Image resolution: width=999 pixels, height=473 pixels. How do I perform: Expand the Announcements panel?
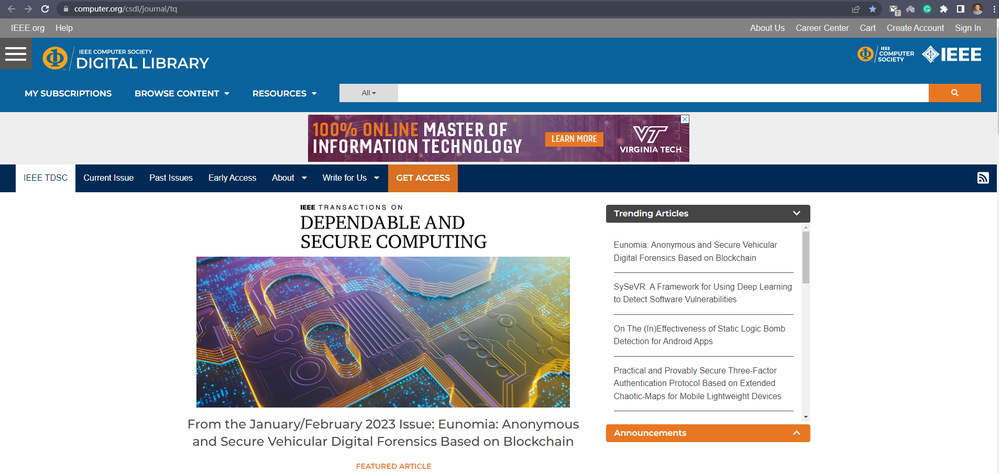pos(796,433)
